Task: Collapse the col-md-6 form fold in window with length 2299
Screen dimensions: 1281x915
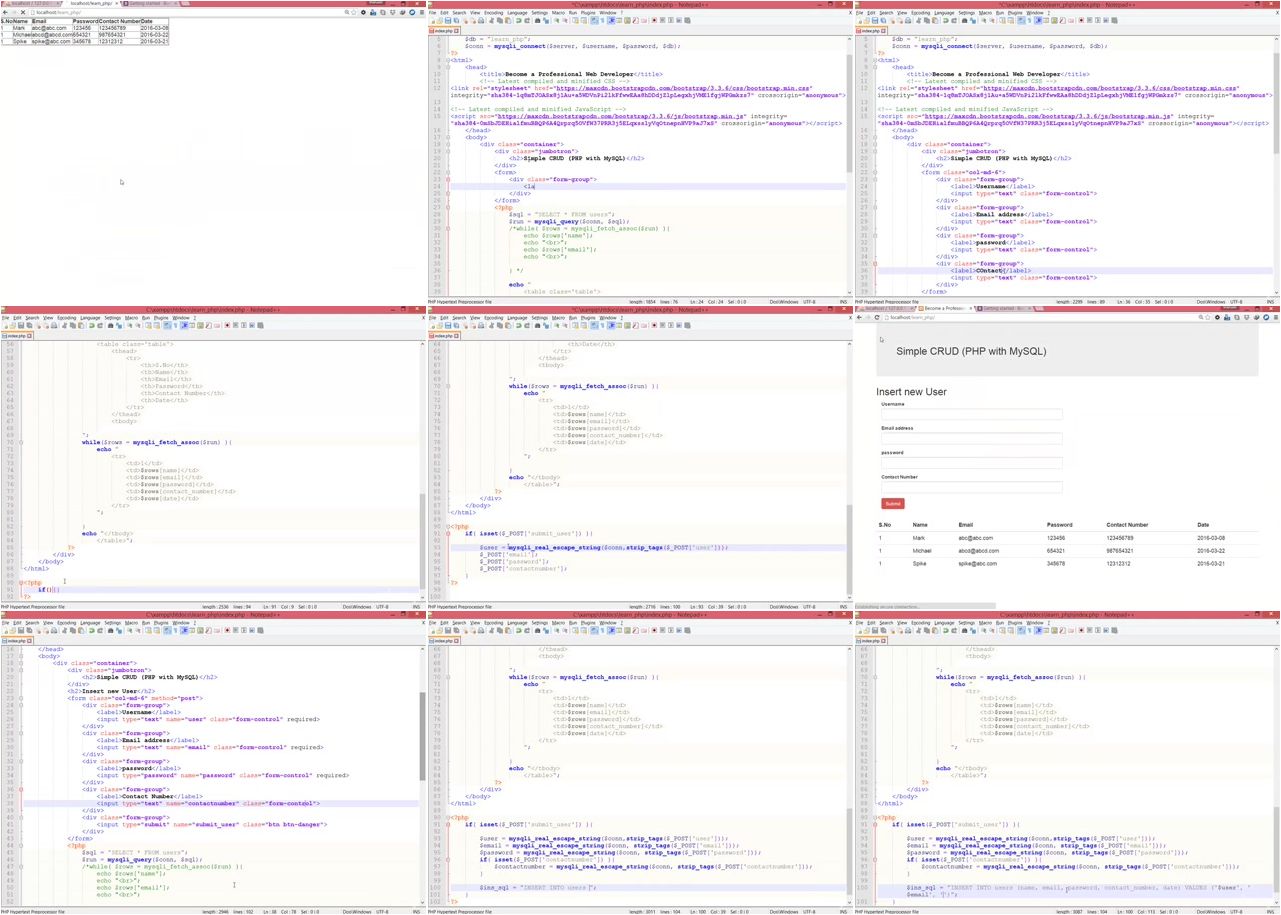Action: pyautogui.click(x=875, y=172)
